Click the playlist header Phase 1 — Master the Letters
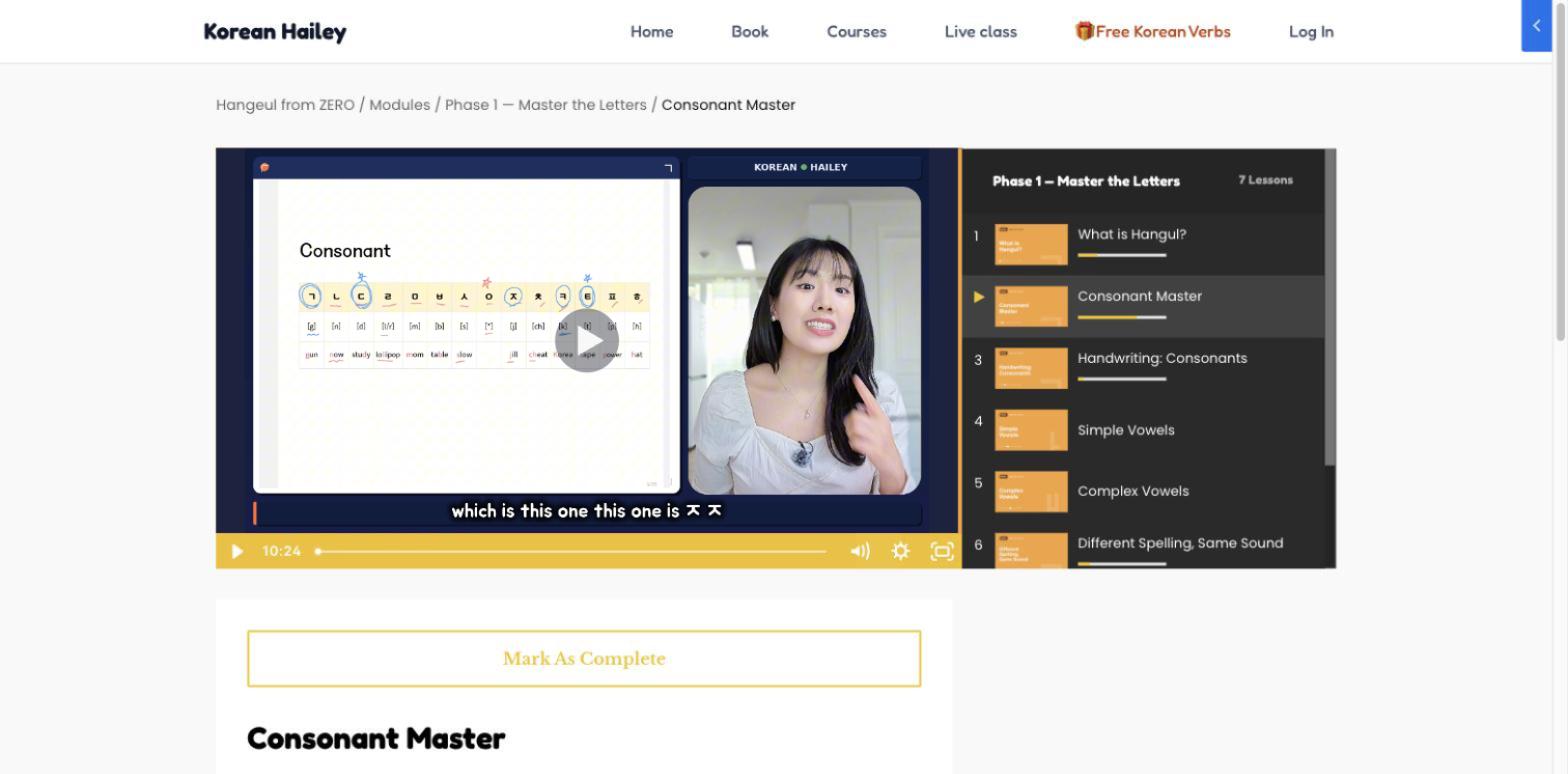Screen dimensions: 1568x774 (1086, 181)
